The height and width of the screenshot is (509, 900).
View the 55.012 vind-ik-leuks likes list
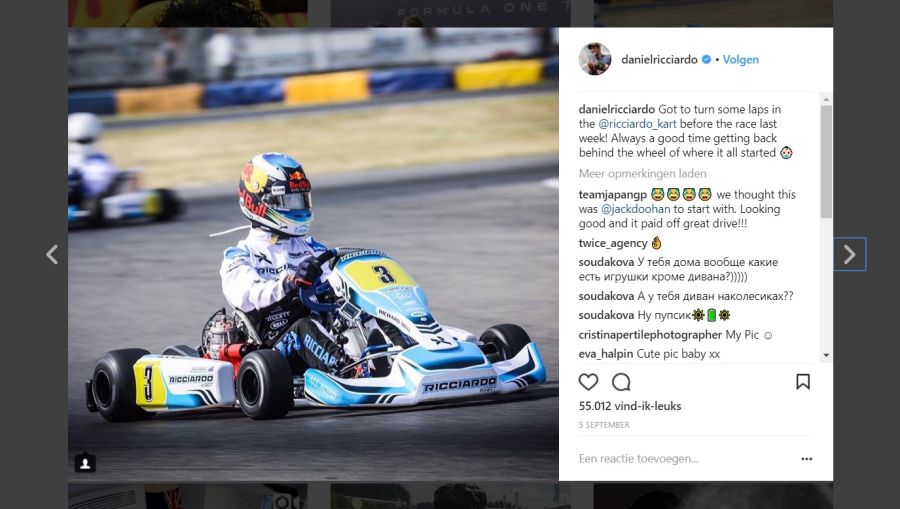point(630,406)
